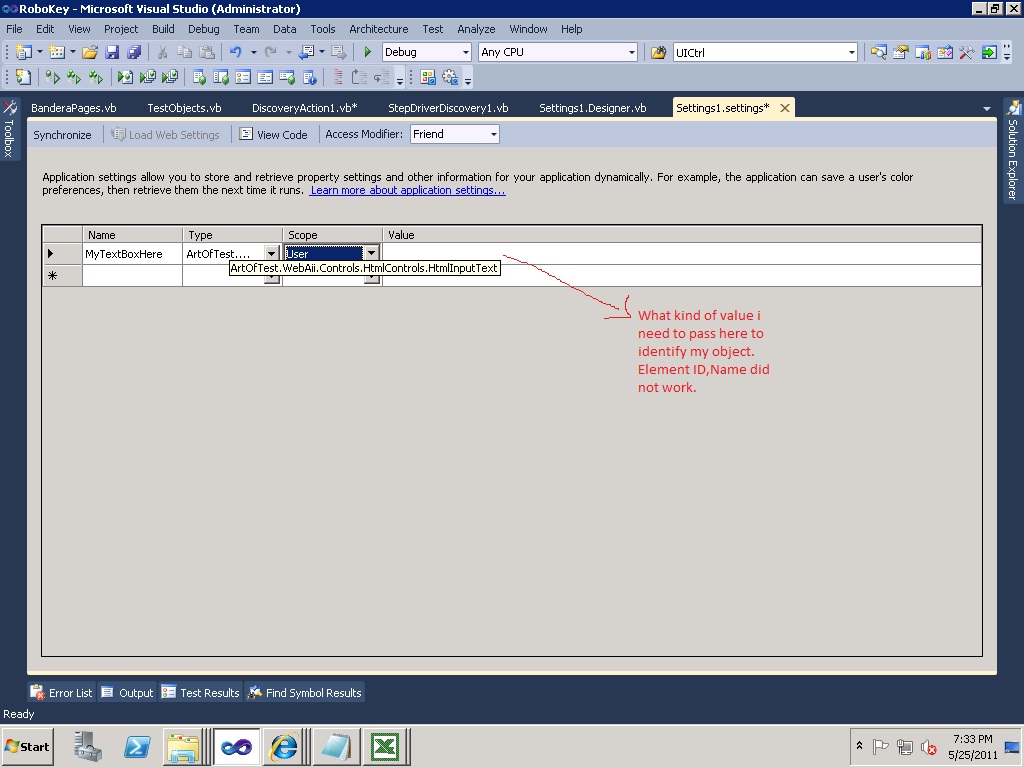1024x768 pixels.
Task: Click the Windows Start button
Action: (x=27, y=746)
